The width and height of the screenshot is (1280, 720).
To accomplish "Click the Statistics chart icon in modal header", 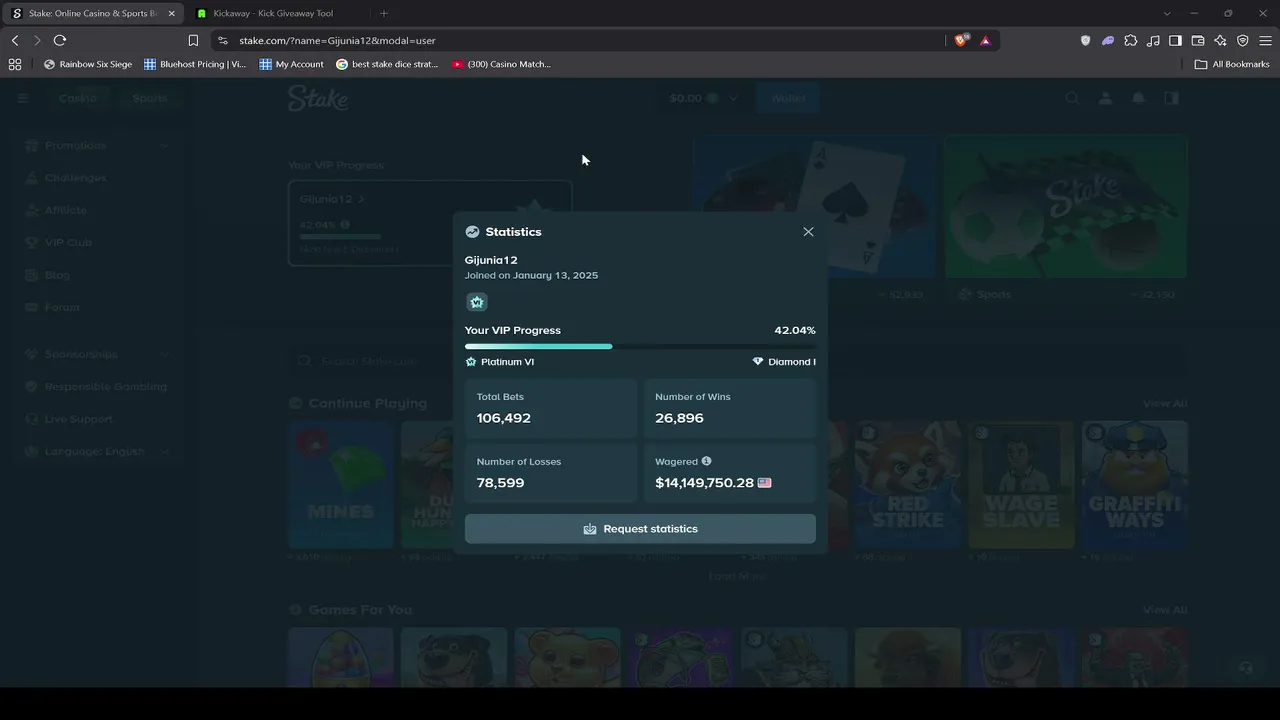I will click(x=472, y=232).
